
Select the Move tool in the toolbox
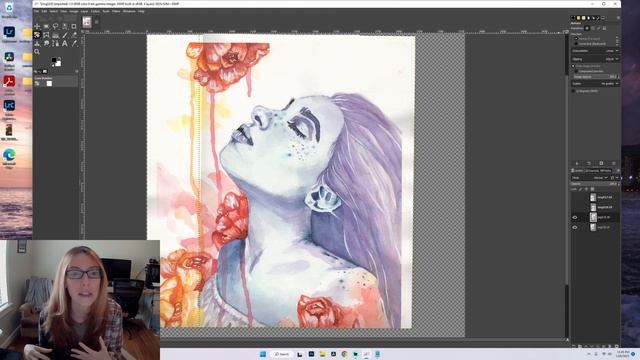(37, 26)
